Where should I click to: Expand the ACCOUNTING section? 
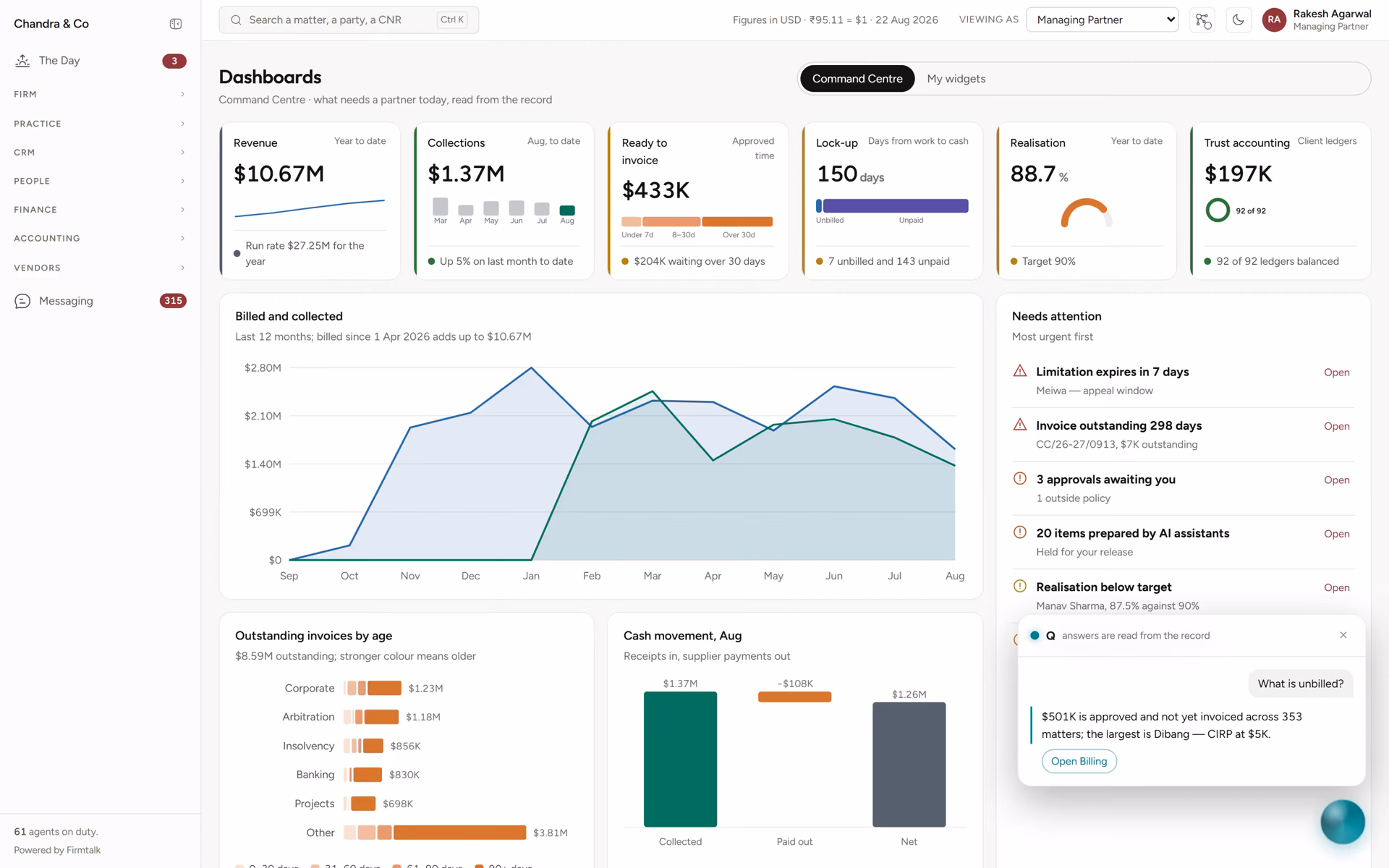100,238
